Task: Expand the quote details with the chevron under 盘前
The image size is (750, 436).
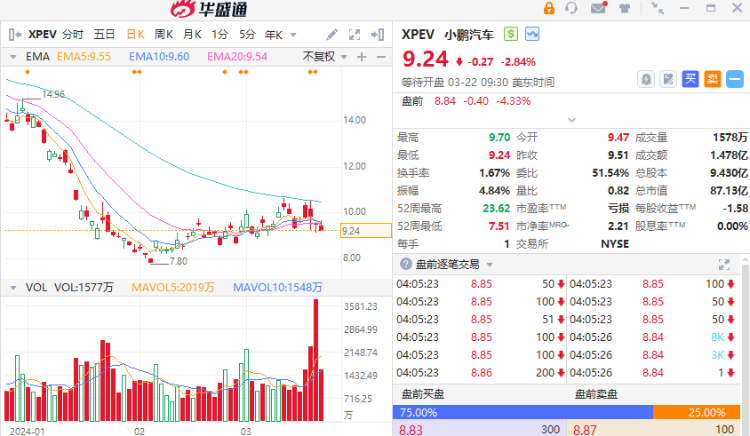Action: coord(572,120)
